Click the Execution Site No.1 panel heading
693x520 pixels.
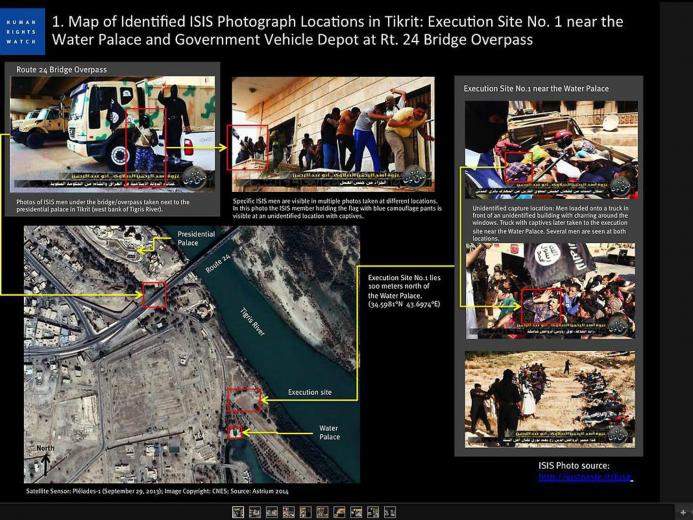[536, 88]
